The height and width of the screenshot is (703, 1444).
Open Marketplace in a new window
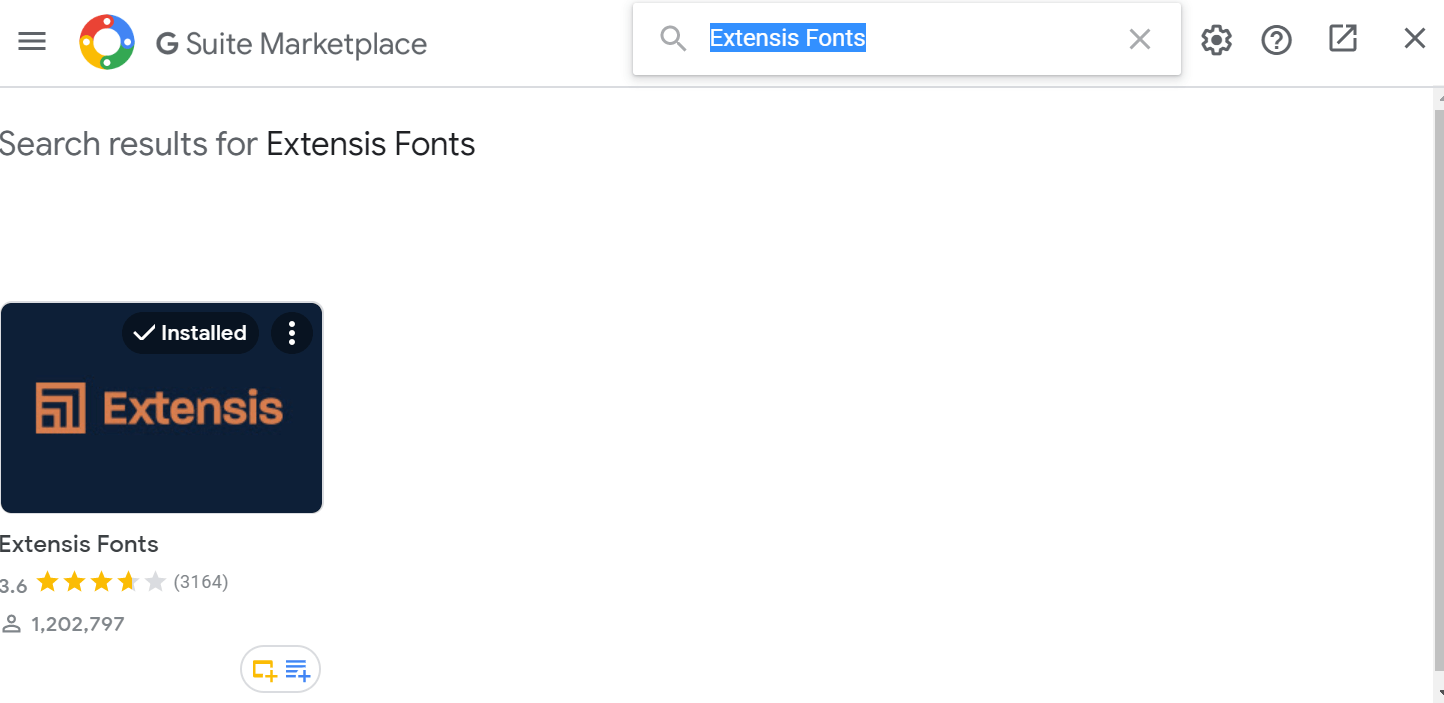[1342, 39]
